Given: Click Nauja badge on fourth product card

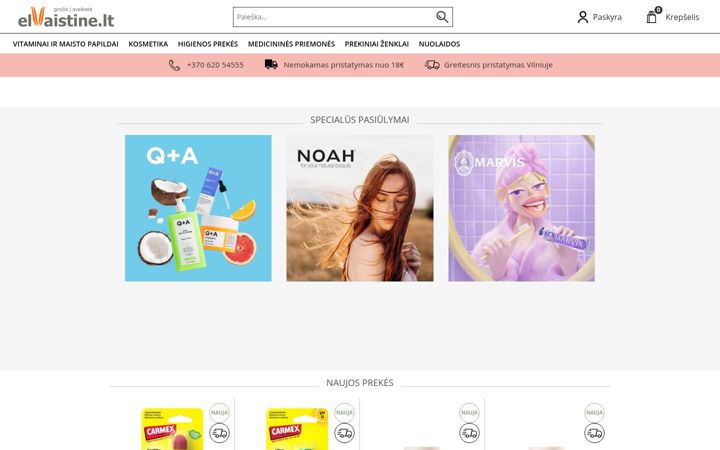Looking at the screenshot, I should [x=594, y=412].
